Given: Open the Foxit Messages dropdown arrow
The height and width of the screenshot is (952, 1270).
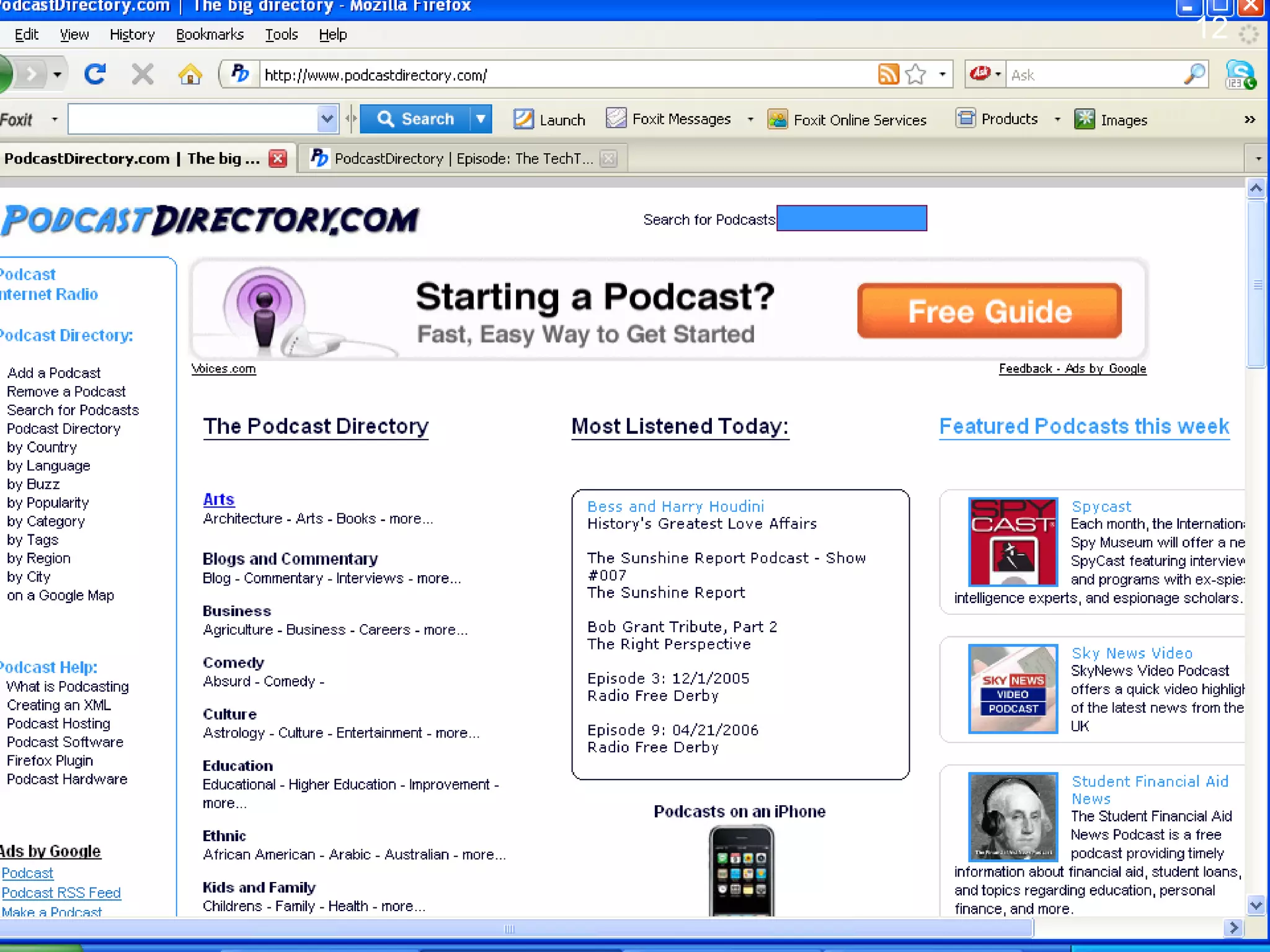Looking at the screenshot, I should tap(750, 119).
